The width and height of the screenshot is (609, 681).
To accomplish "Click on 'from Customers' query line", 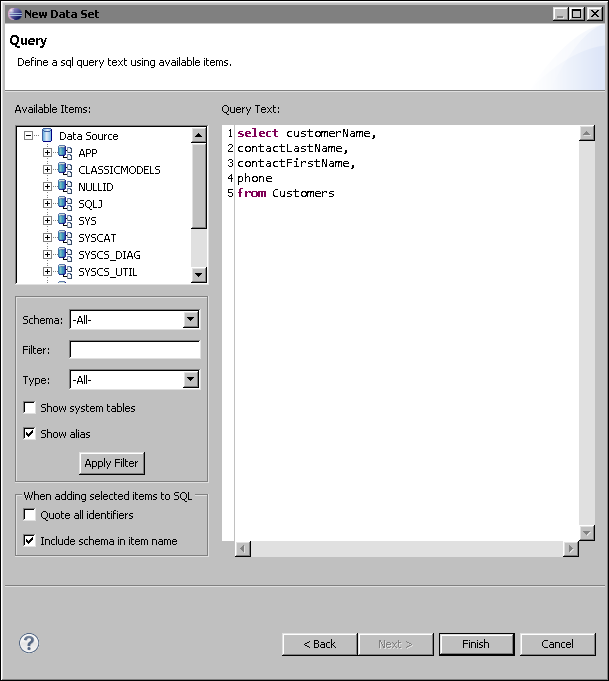I will pyautogui.click(x=286, y=193).
